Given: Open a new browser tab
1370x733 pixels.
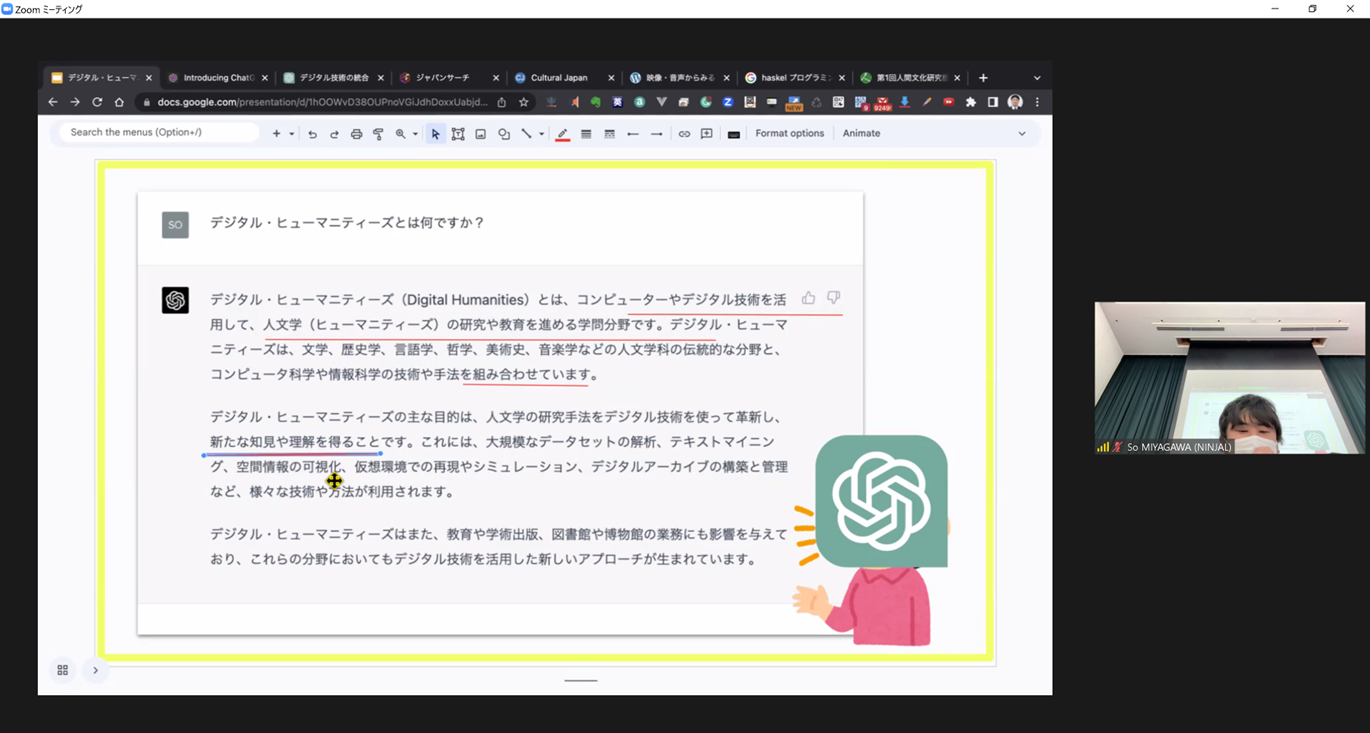Looking at the screenshot, I should coord(983,78).
